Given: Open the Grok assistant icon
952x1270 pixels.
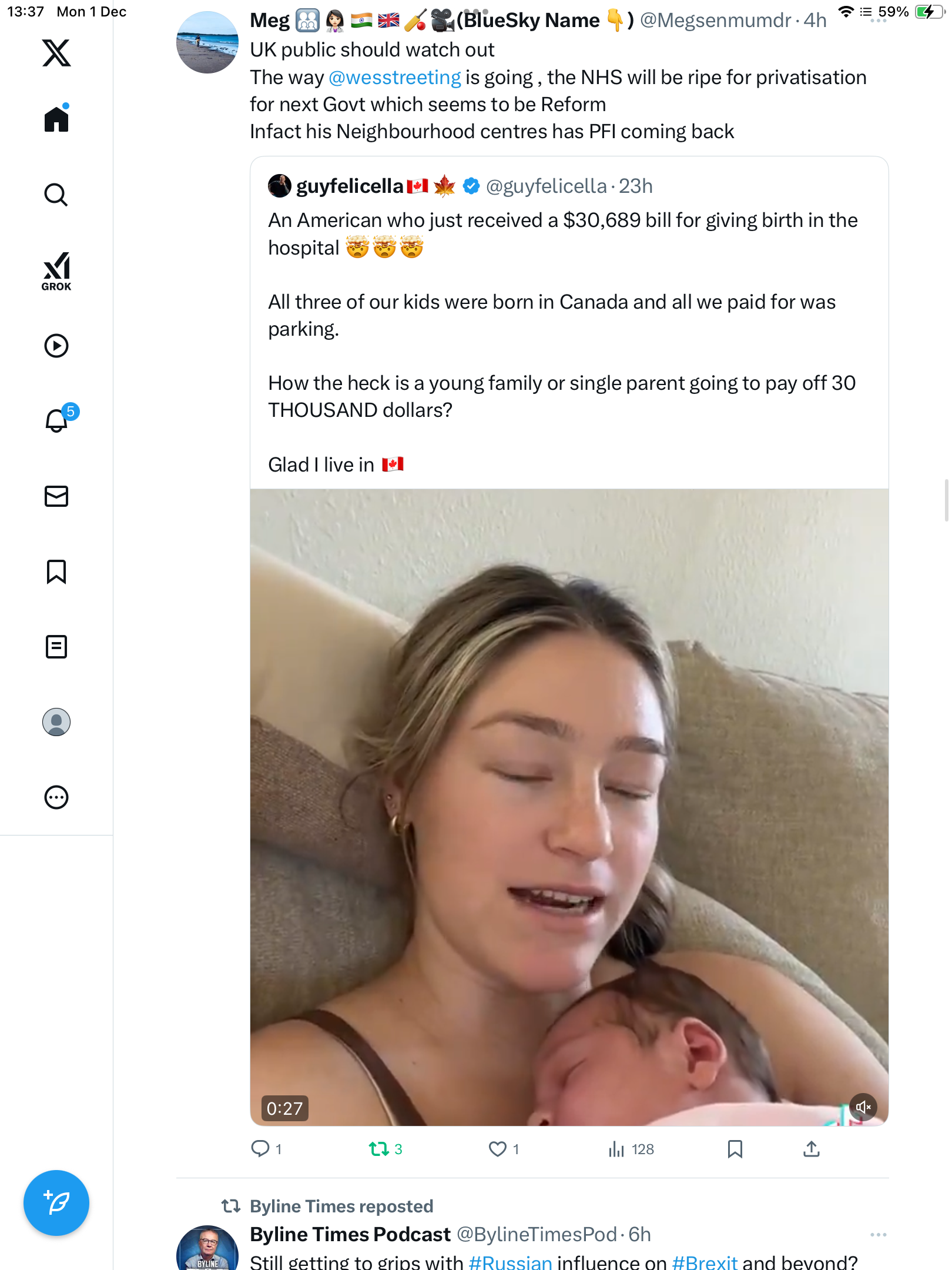Looking at the screenshot, I should (x=56, y=272).
